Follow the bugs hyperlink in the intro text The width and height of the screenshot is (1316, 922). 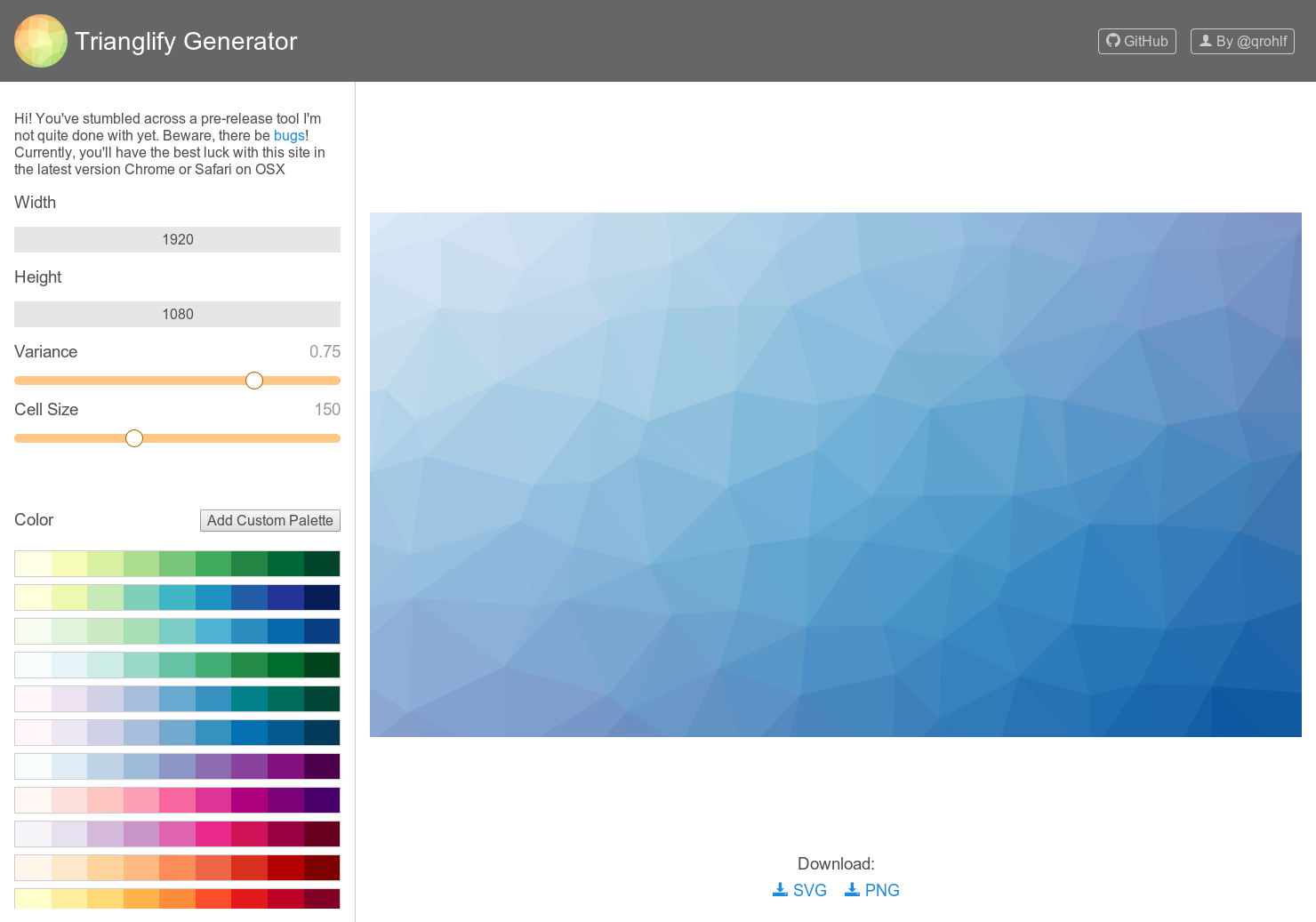pyautogui.click(x=289, y=135)
